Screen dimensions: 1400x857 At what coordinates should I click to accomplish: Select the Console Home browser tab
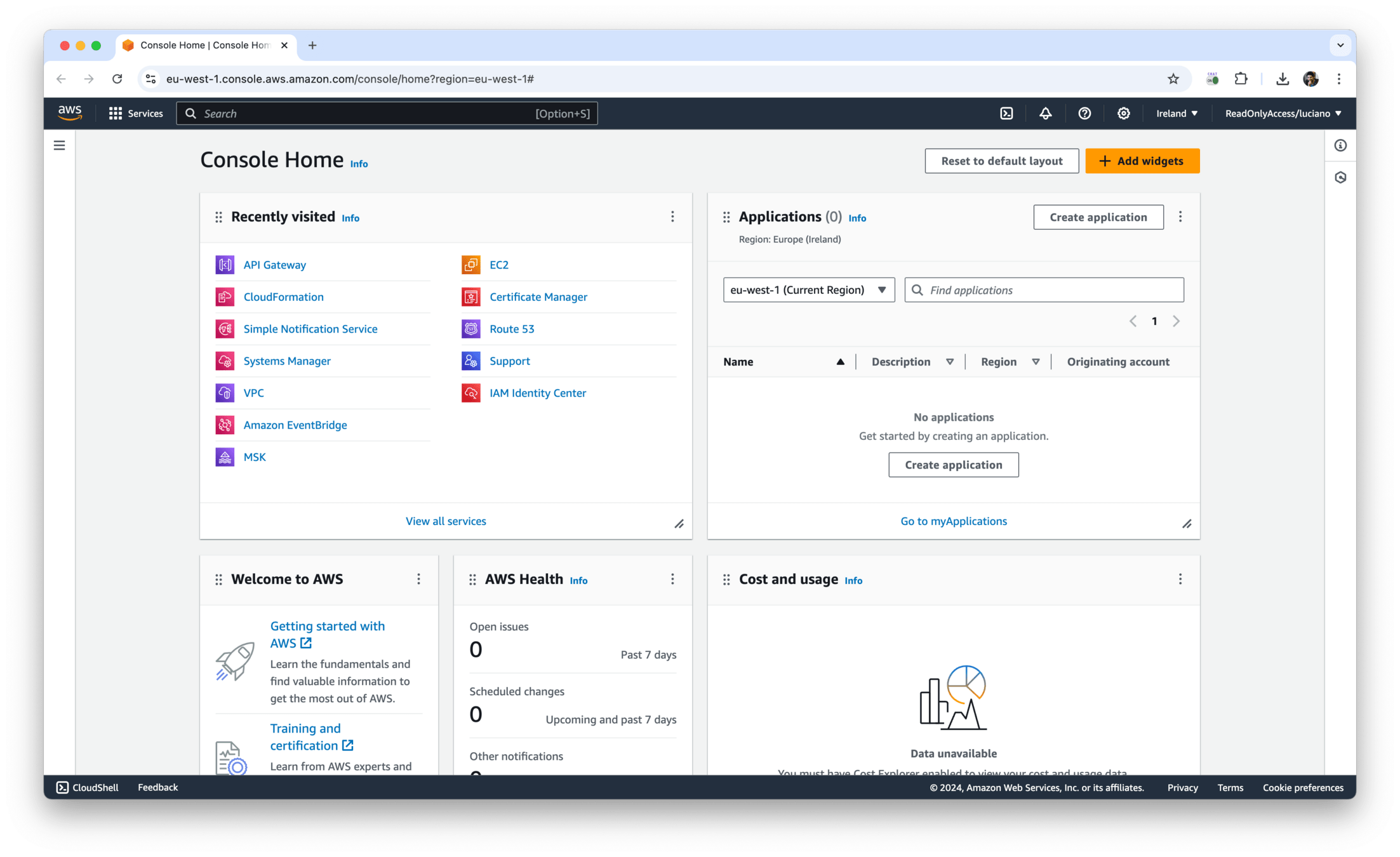pos(204,45)
